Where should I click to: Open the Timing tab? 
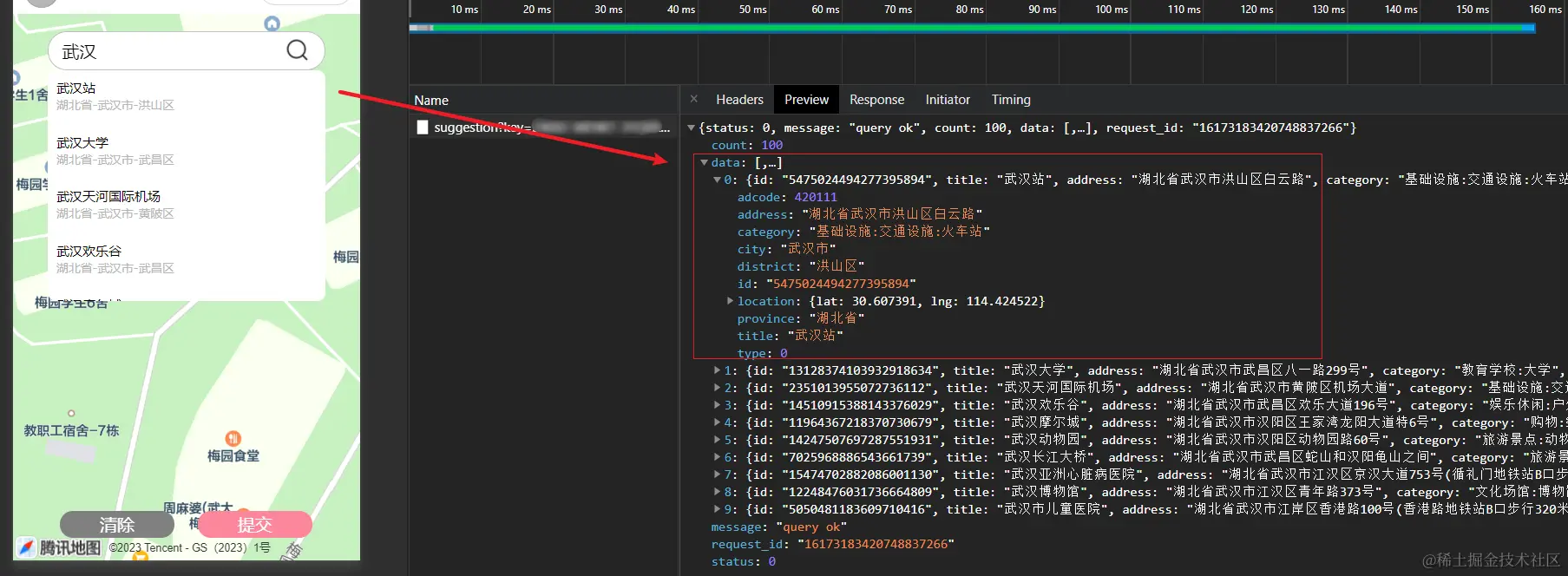coord(1011,100)
